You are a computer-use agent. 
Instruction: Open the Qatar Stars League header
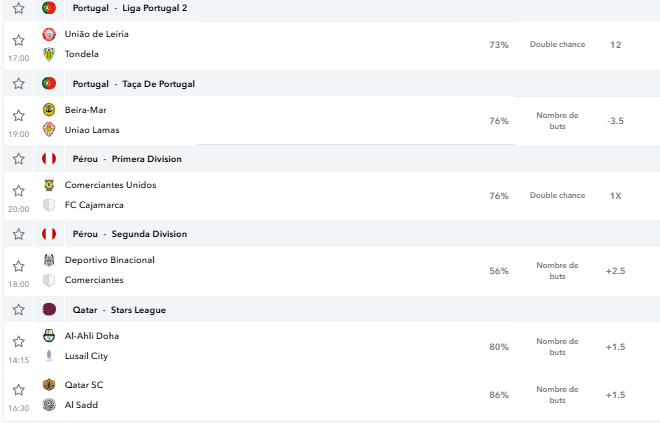coord(119,310)
